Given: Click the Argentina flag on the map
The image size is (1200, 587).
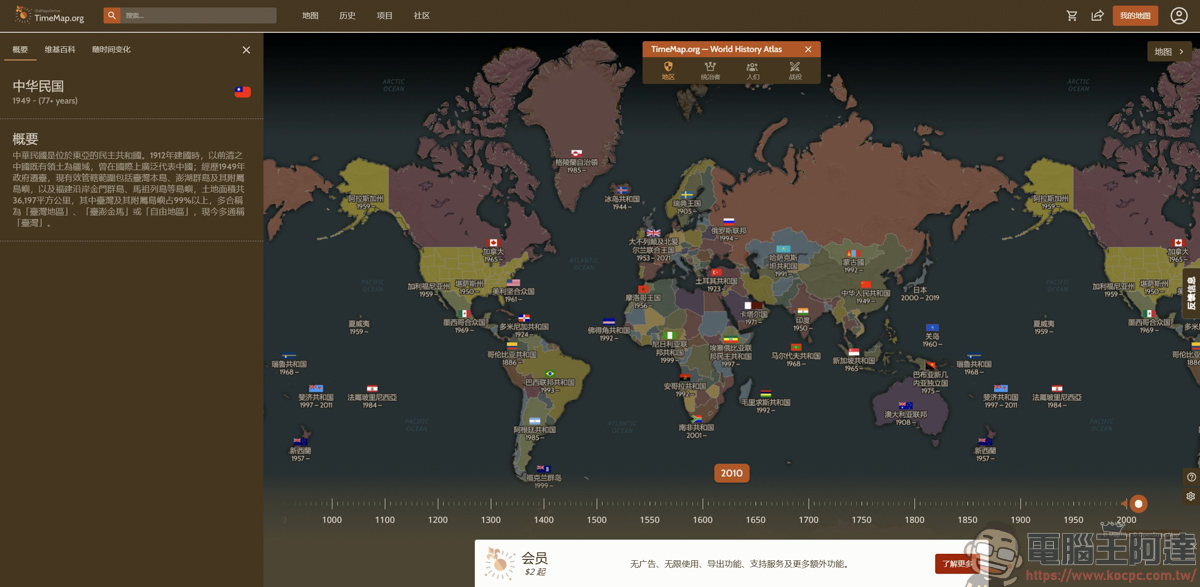Looking at the screenshot, I should (535, 421).
